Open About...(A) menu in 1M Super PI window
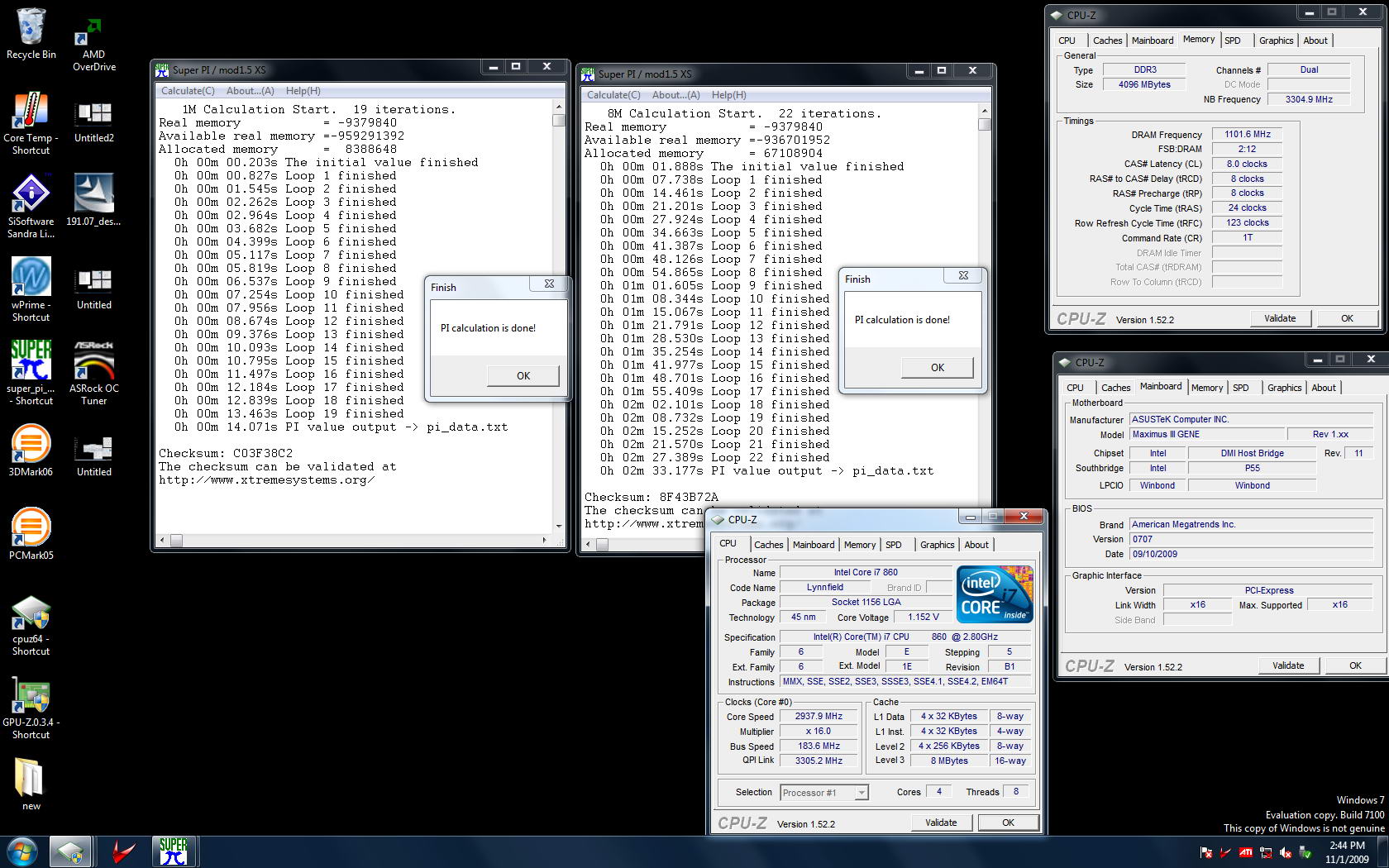Screen dimensions: 1389x868 point(250,91)
